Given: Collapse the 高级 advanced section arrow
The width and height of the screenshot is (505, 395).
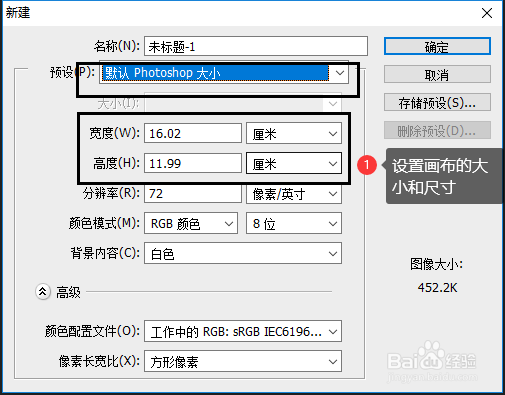Looking at the screenshot, I should 43,292.
